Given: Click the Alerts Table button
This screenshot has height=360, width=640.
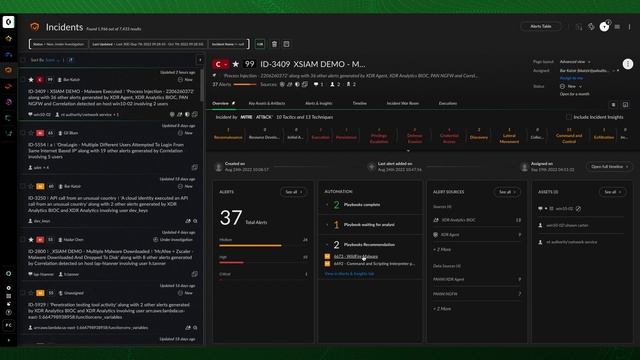Looking at the screenshot, I should (x=541, y=27).
